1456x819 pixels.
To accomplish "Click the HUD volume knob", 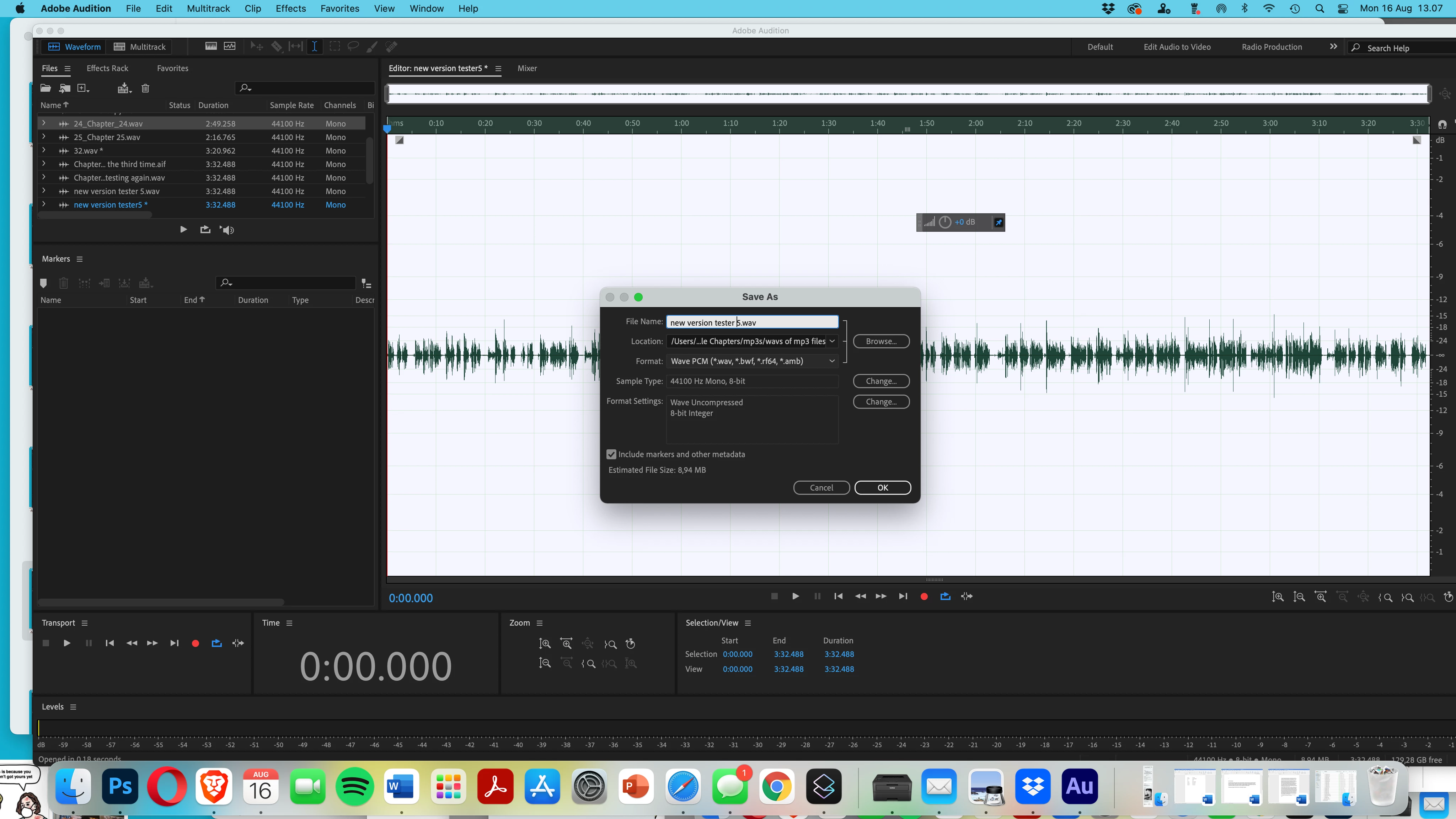I will click(x=945, y=222).
